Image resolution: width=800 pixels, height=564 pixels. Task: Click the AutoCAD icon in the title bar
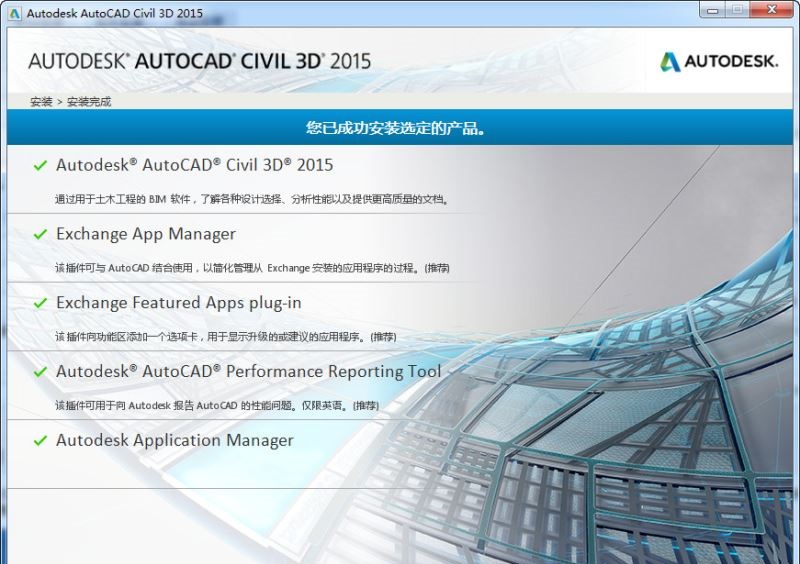click(15, 13)
